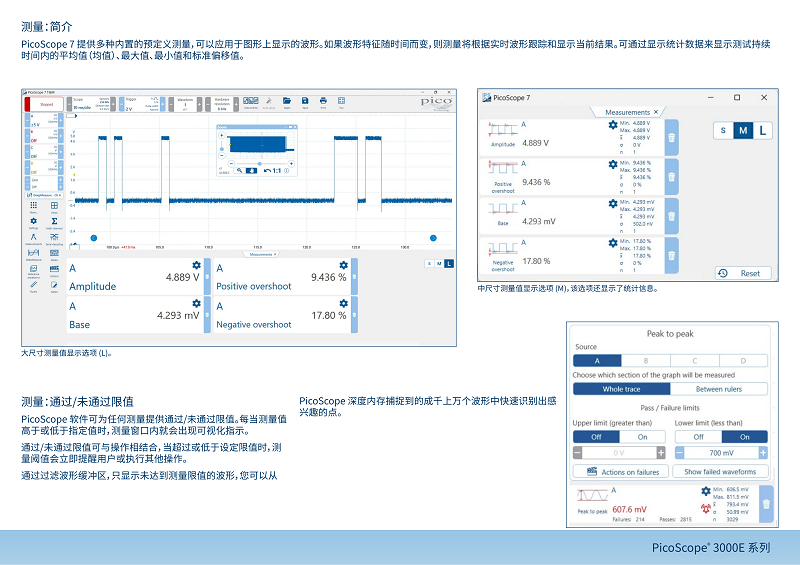Decrease lower limit value with minus
Image resolution: width=800 pixels, height=565 pixels.
click(x=680, y=453)
